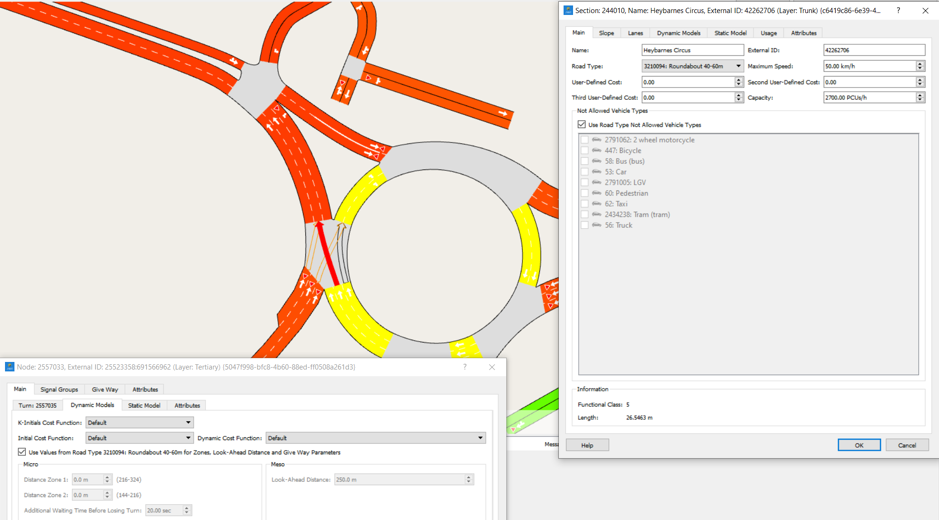Viewport: 939px width, 520px height.
Task: Confirm Section dialog with OK
Action: (x=859, y=445)
